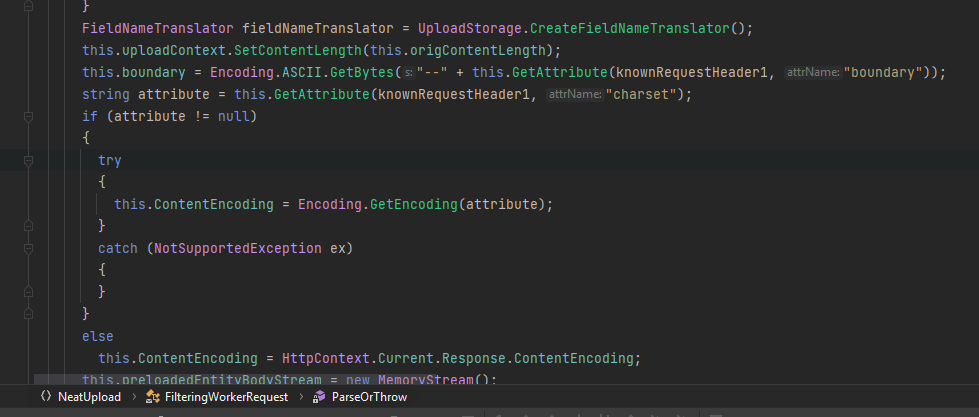Click the "s:" inlay hint before "--"
979x417 pixels.
(409, 72)
